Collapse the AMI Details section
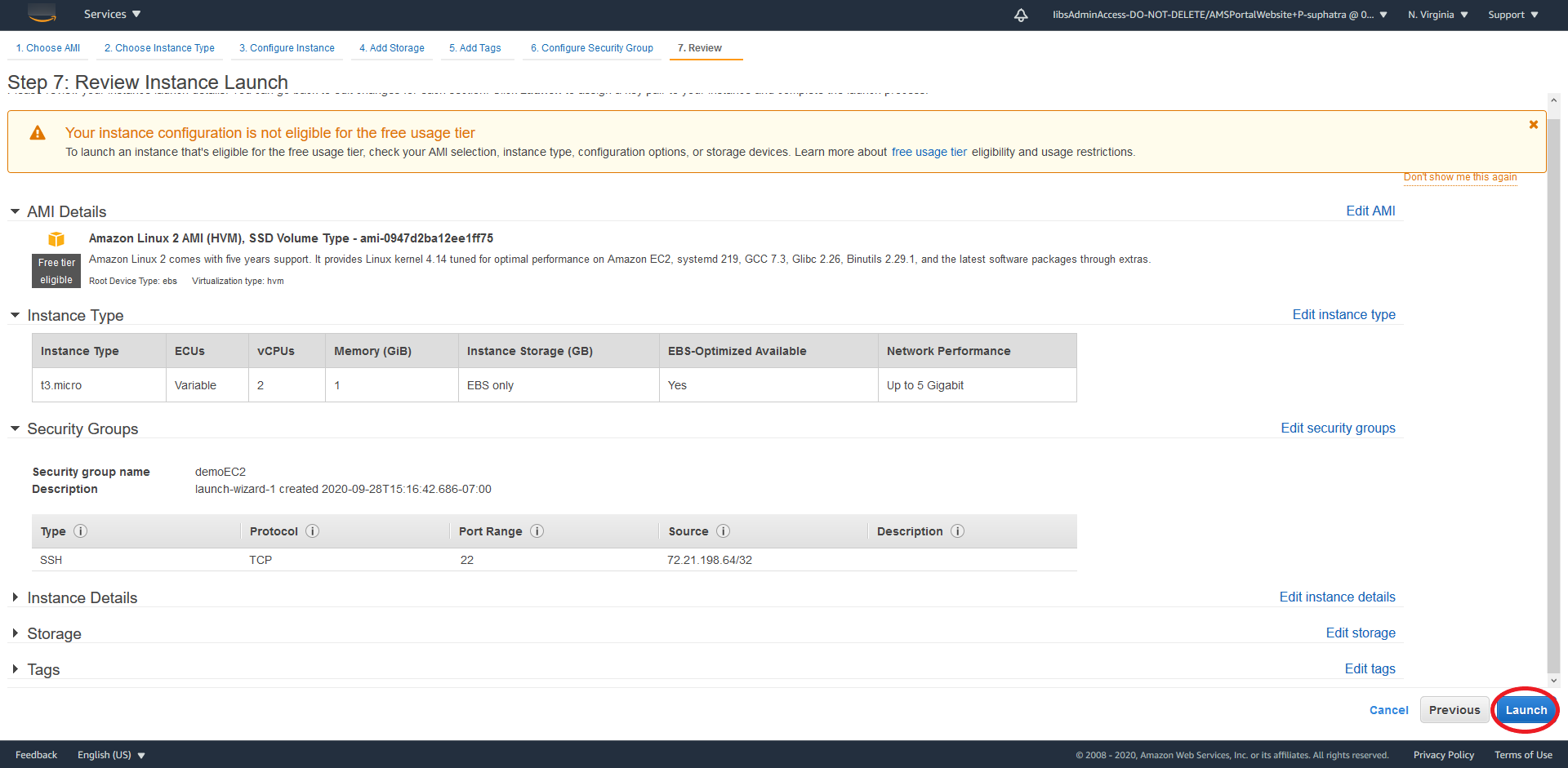The width and height of the screenshot is (1568, 768). 15,211
